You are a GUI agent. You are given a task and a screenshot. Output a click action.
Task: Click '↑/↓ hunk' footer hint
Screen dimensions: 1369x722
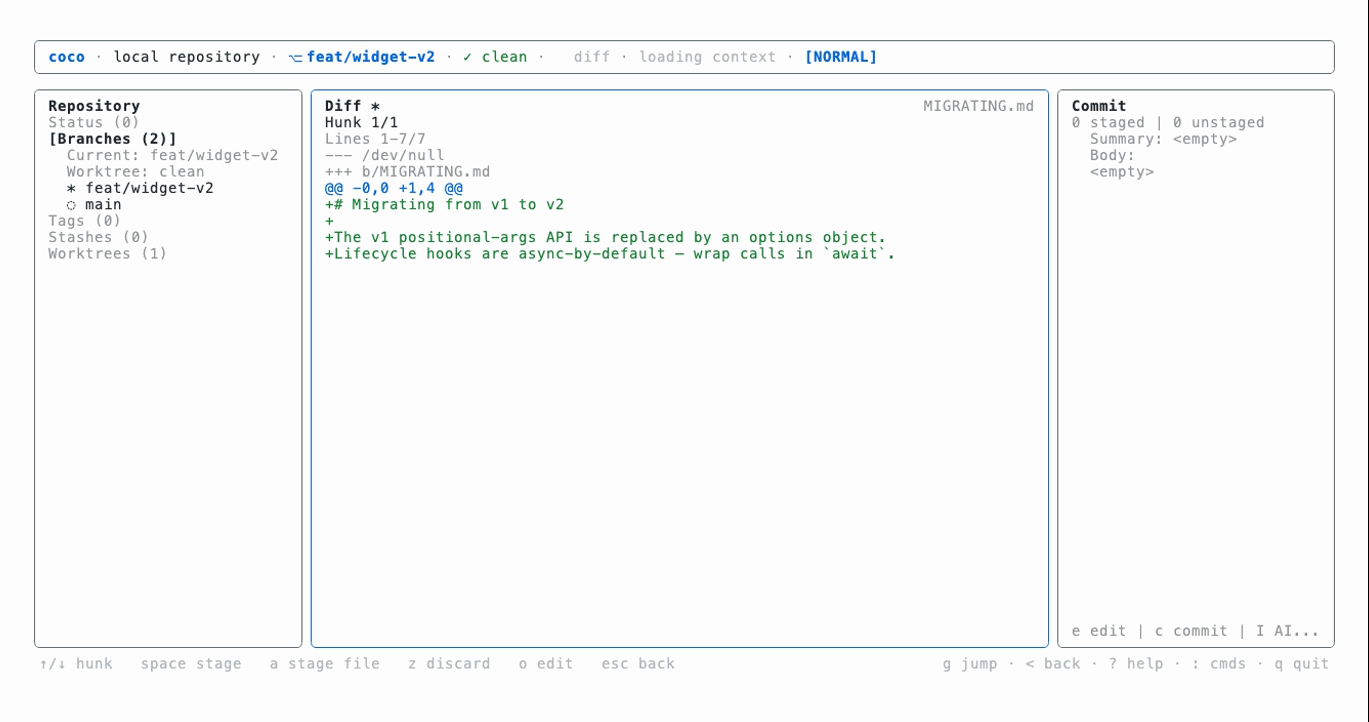tap(76, 664)
